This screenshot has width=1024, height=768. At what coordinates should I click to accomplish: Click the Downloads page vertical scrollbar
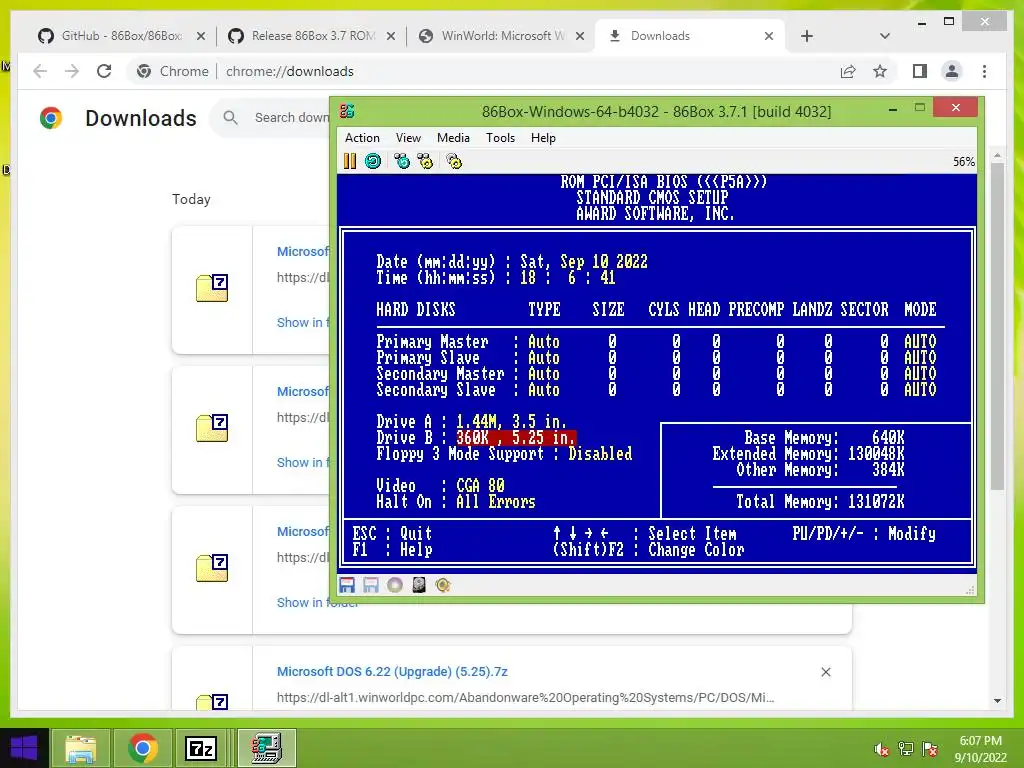pos(997,325)
